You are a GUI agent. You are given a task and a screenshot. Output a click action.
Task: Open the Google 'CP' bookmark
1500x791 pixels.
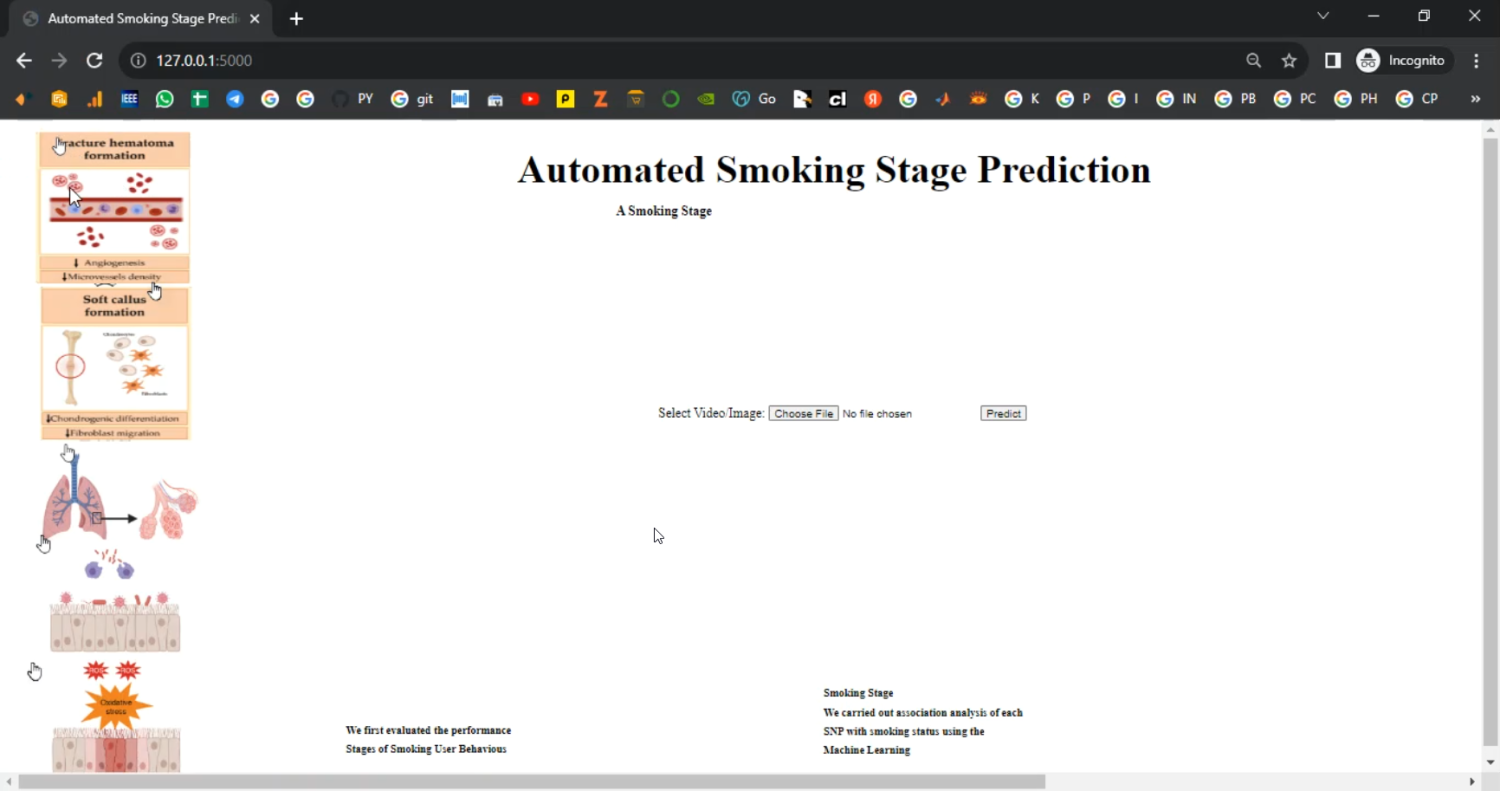[x=1416, y=99]
